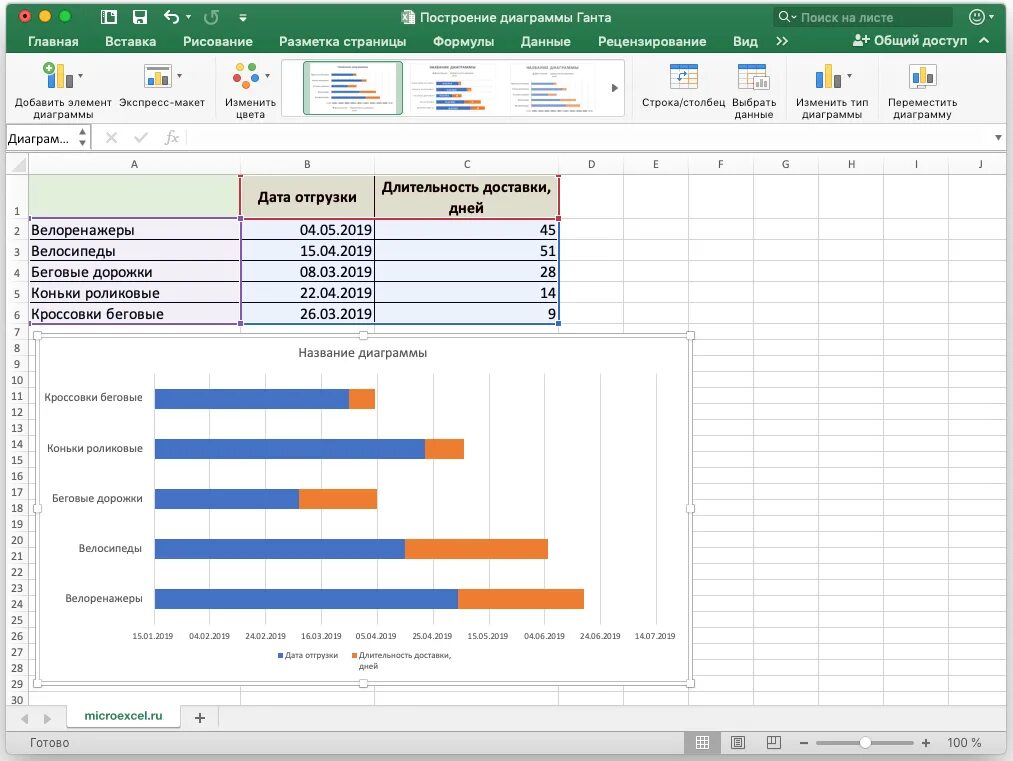1013x761 pixels.
Task: Switch to Normal view icon
Action: 702,743
